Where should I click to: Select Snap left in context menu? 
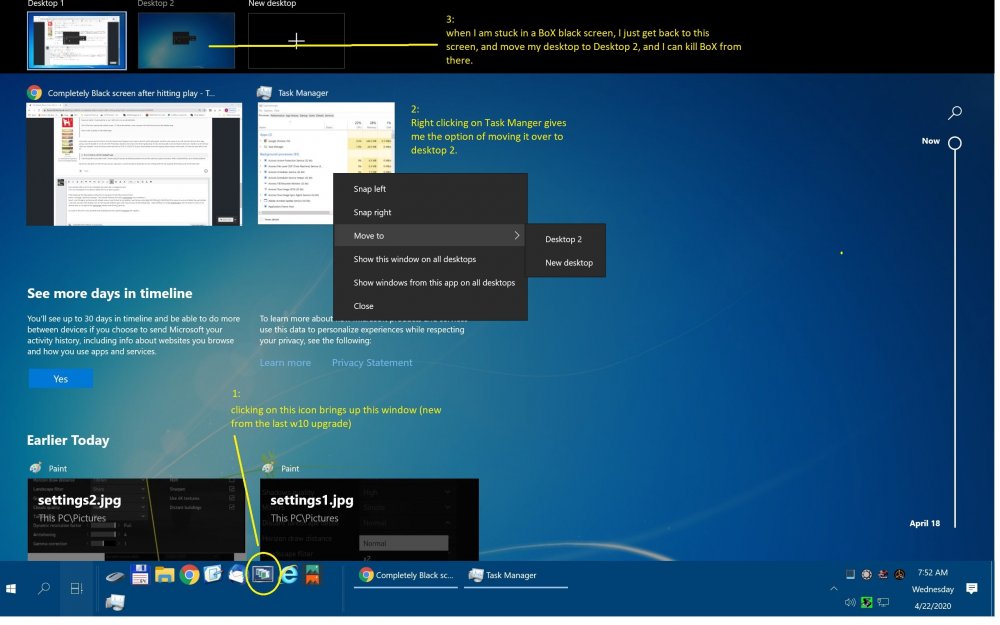(x=432, y=190)
